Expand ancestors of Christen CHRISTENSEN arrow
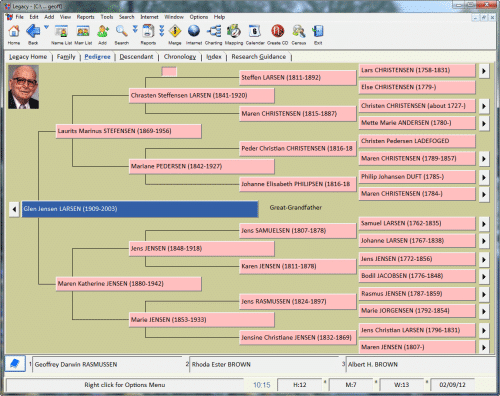The width and height of the screenshot is (500, 396). (x=484, y=106)
